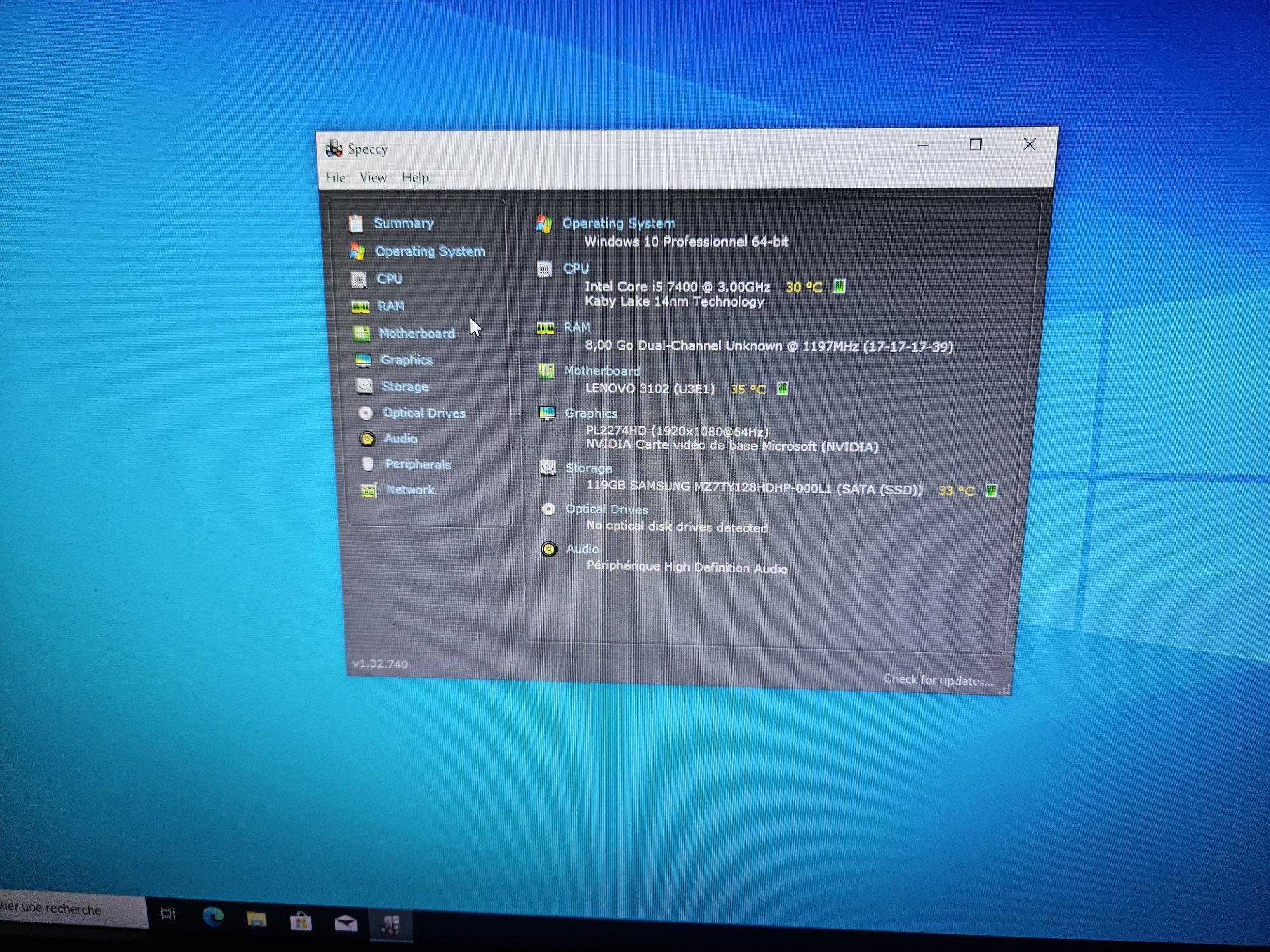
Task: Click the Optical Drives icon in summary panel
Action: click(549, 509)
